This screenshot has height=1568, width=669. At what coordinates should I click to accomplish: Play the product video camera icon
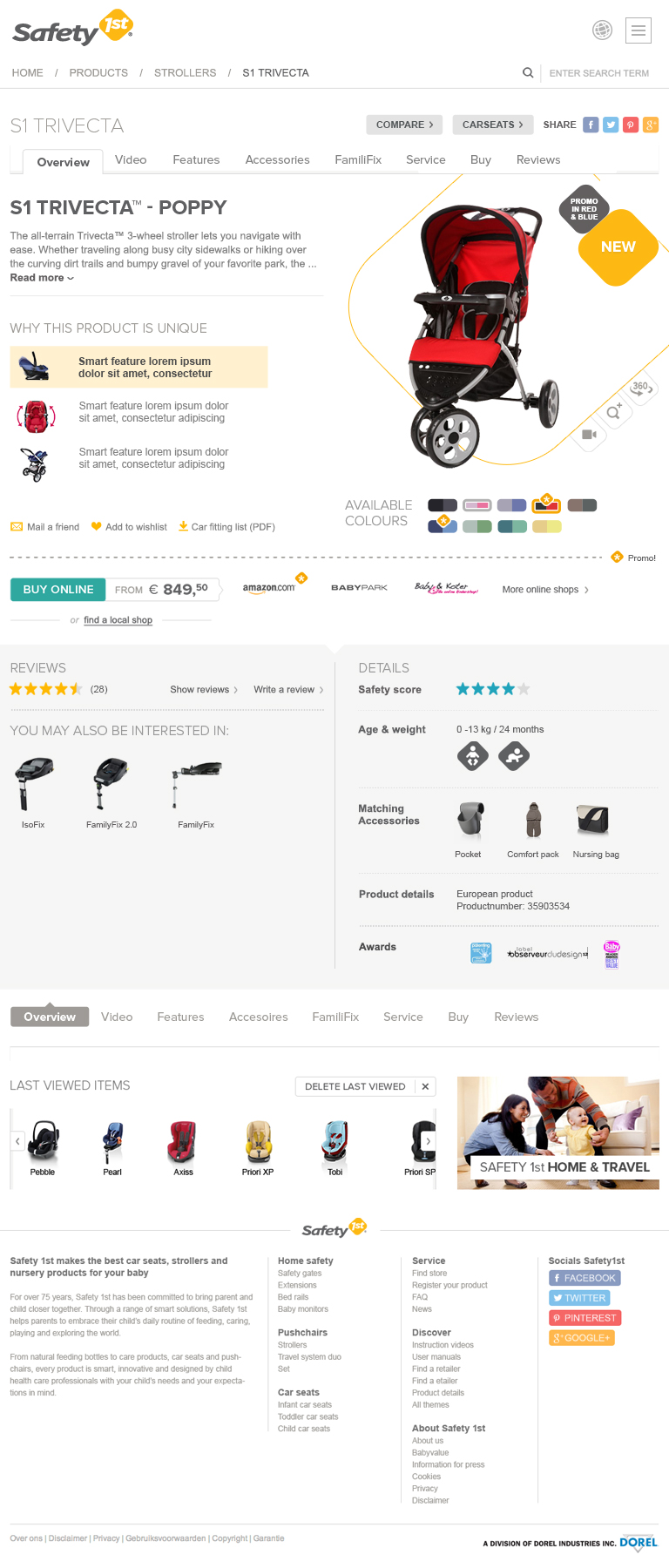pos(589,434)
